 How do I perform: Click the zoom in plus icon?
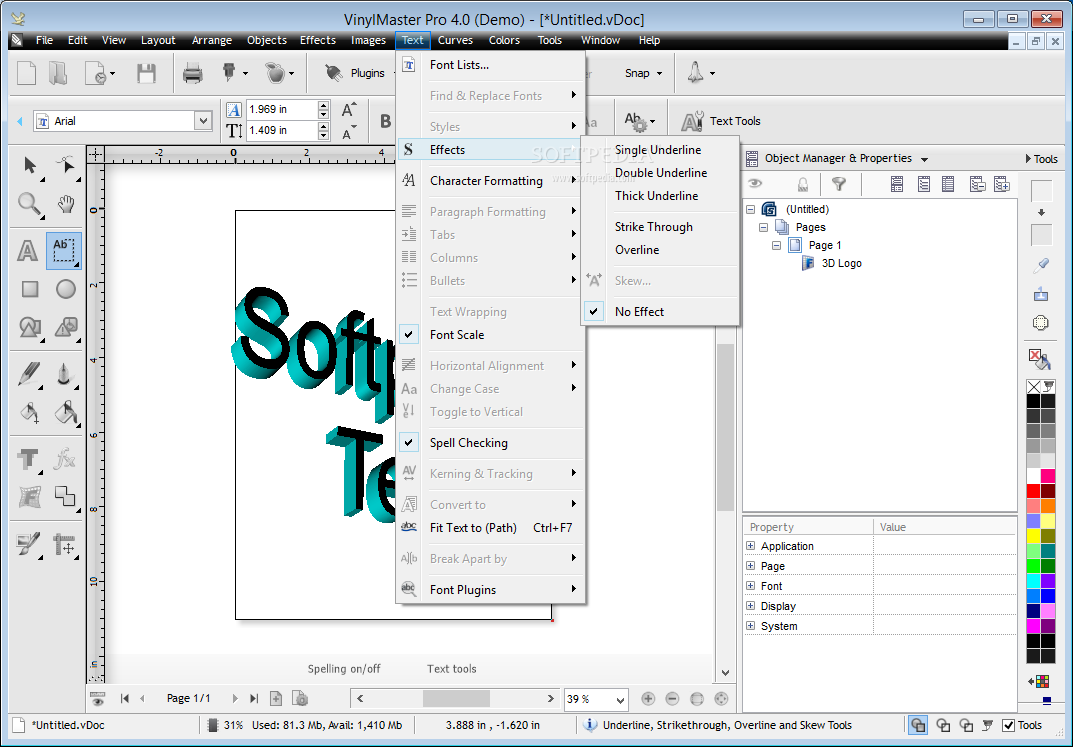[648, 698]
